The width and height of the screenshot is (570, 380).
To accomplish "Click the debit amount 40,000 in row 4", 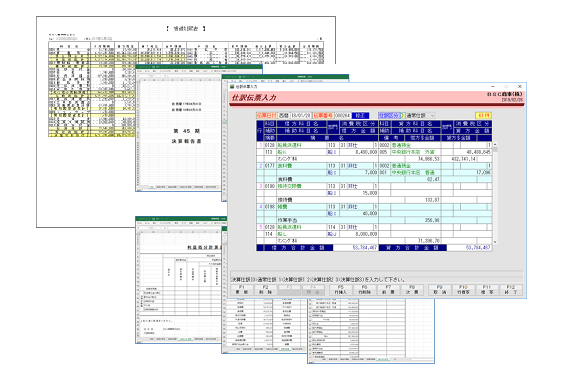I will pyautogui.click(x=358, y=213).
